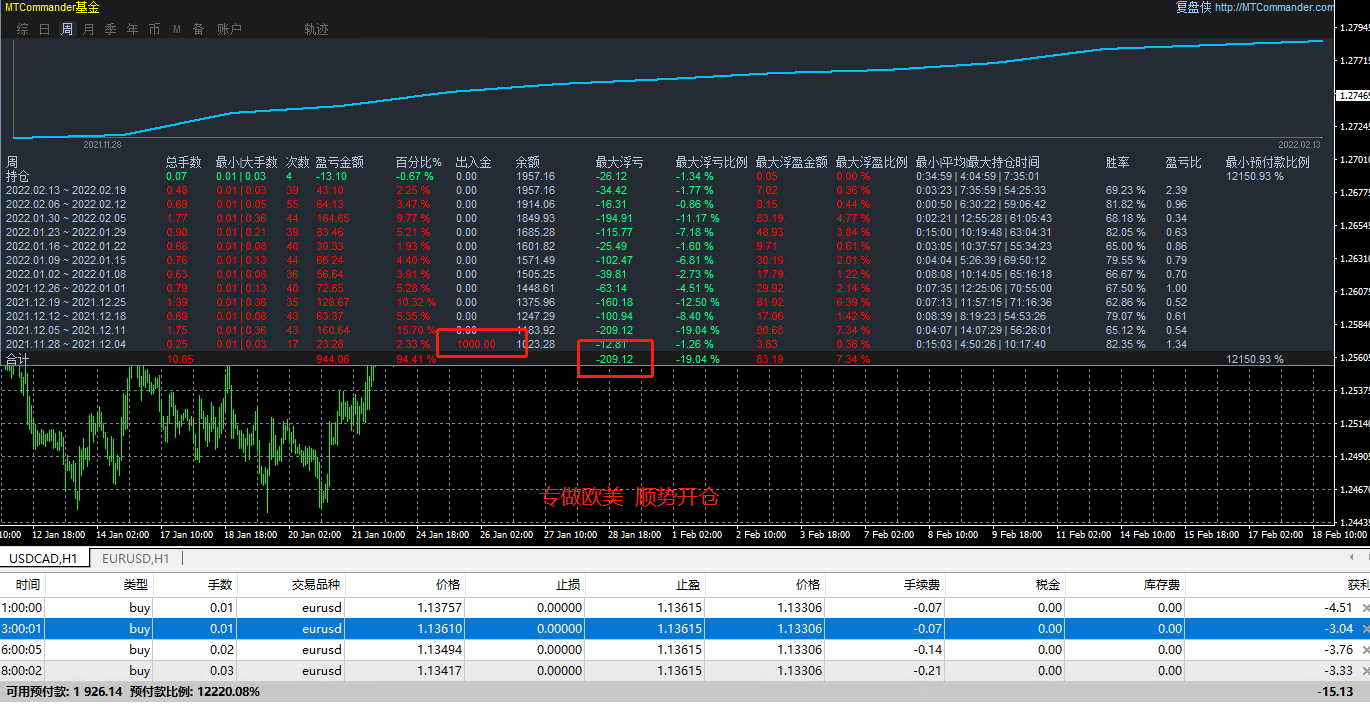This screenshot has width=1370, height=716.
Task: Click the 出入金 column heading
Action: (x=473, y=162)
